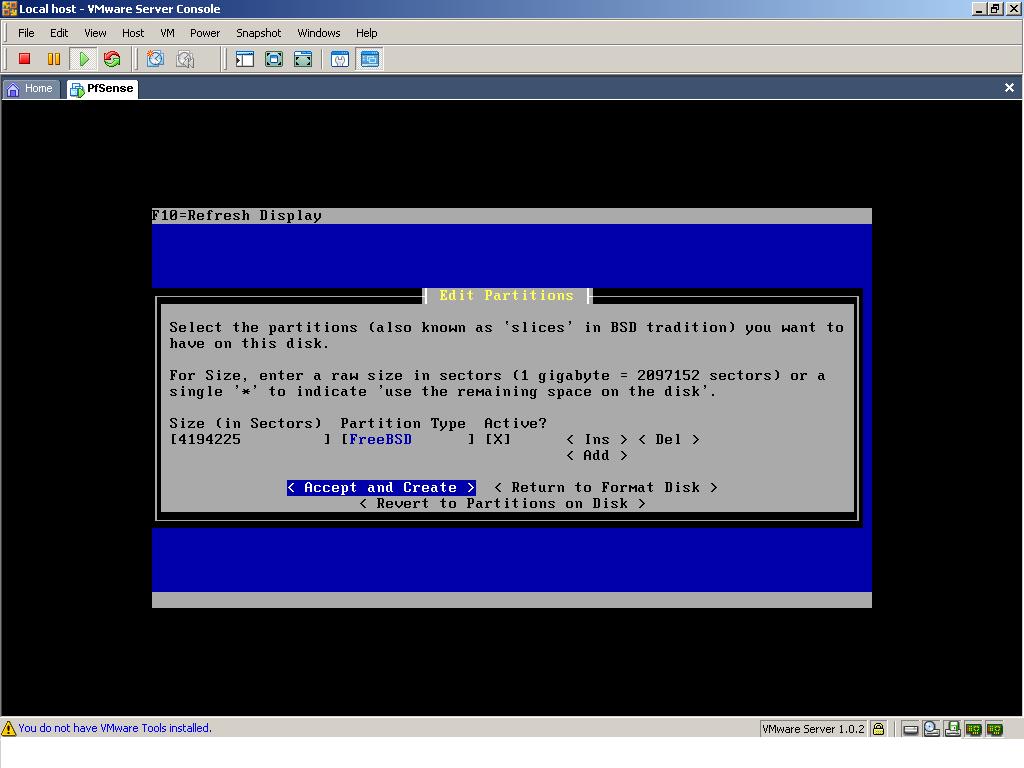Toggle the Active [X] checkbox
The height and width of the screenshot is (768, 1024).
coord(498,440)
